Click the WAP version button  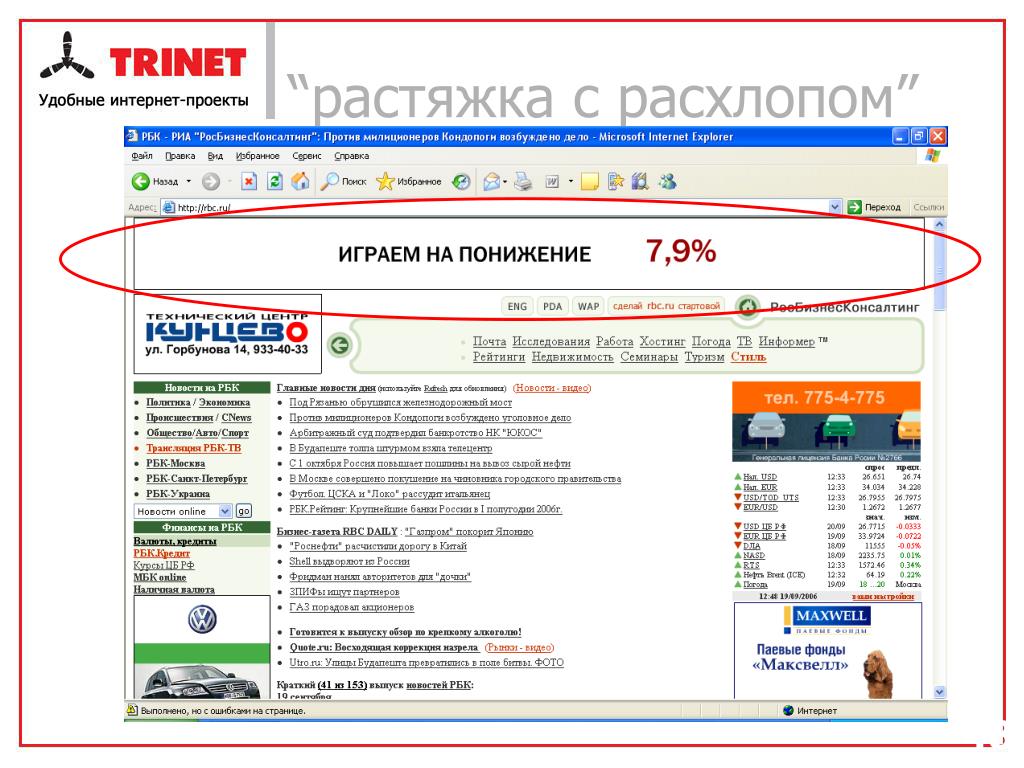[588, 306]
